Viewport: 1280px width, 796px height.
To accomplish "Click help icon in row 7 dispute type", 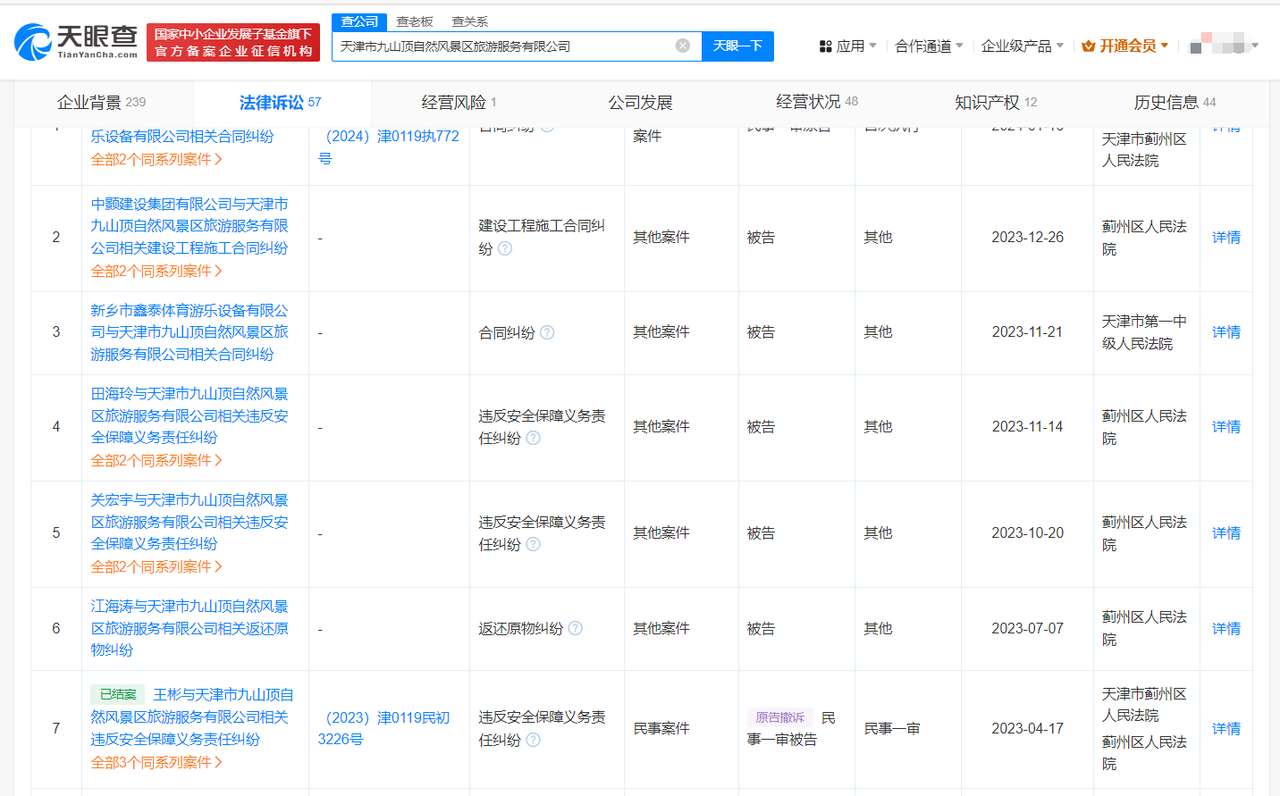I will pyautogui.click(x=534, y=740).
